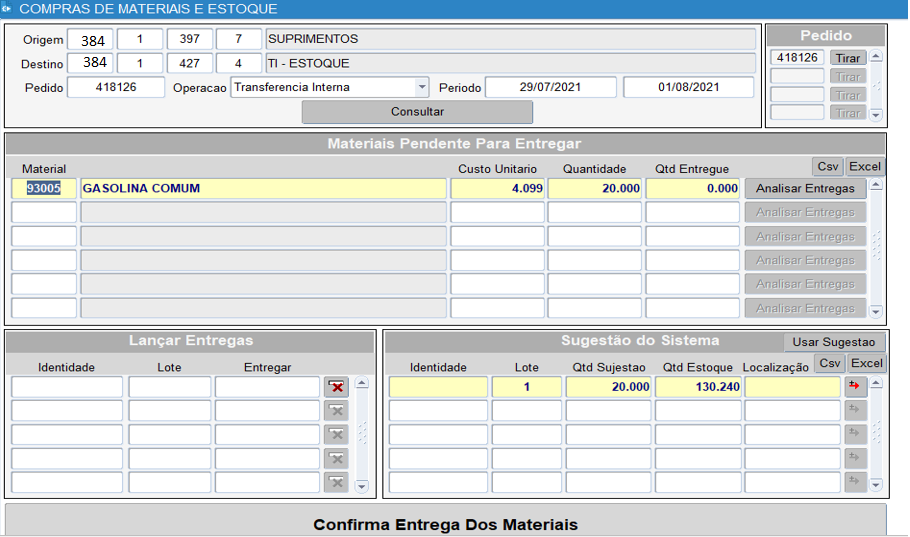910x537 pixels.
Task: Click scroll down arrow in Sugestão do Sistema list
Action: [x=876, y=484]
